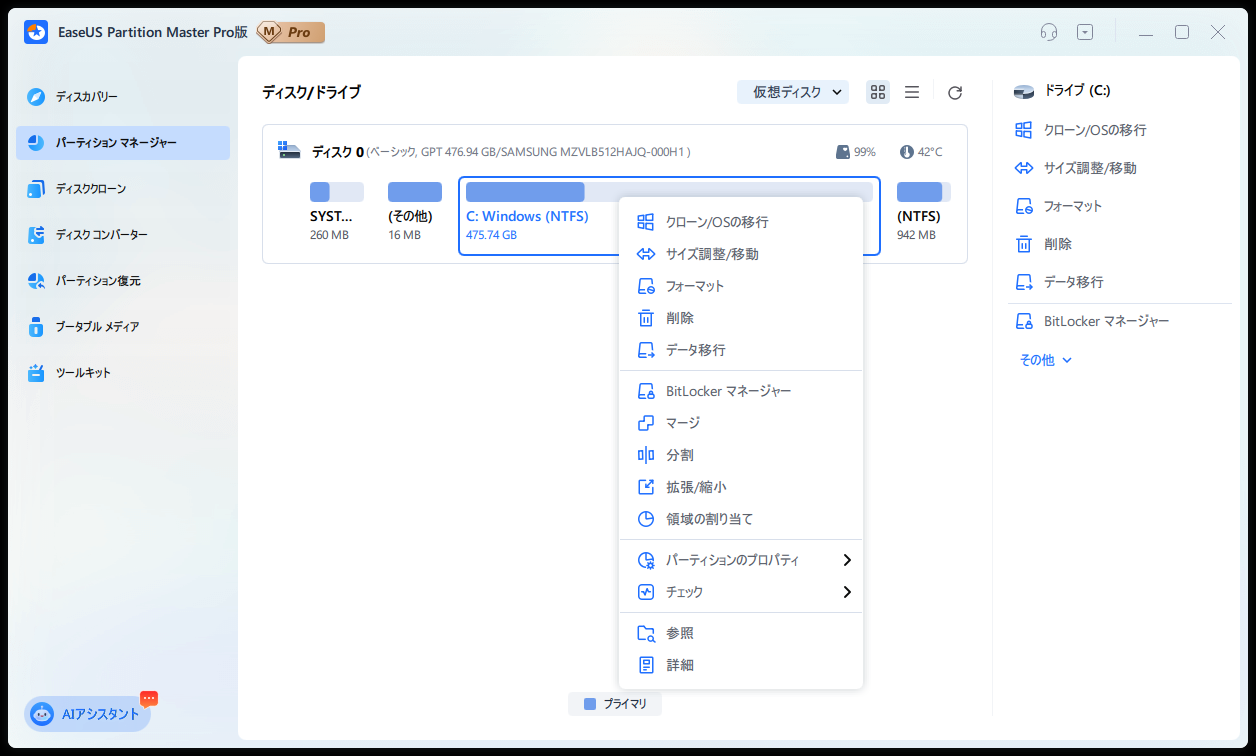Click the ディスク 0 disk icon
The width and height of the screenshot is (1256, 756).
coord(290,151)
